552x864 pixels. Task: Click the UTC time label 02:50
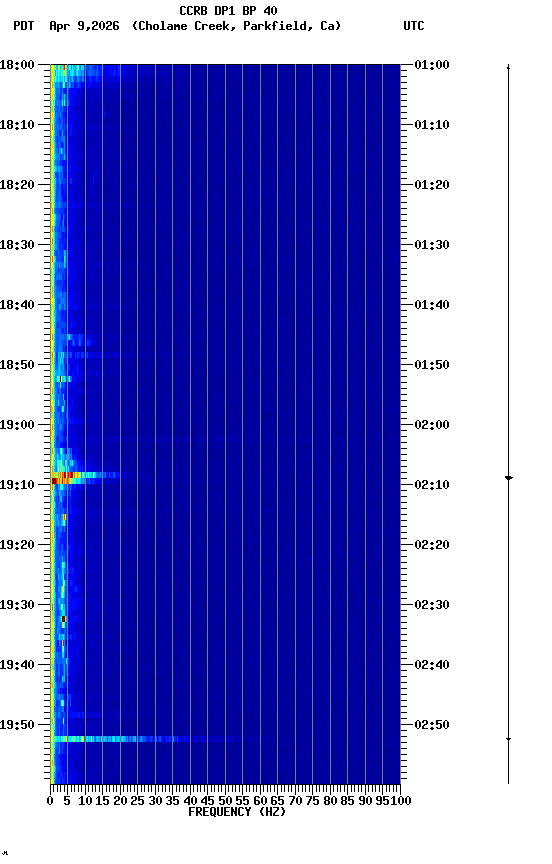432,725
